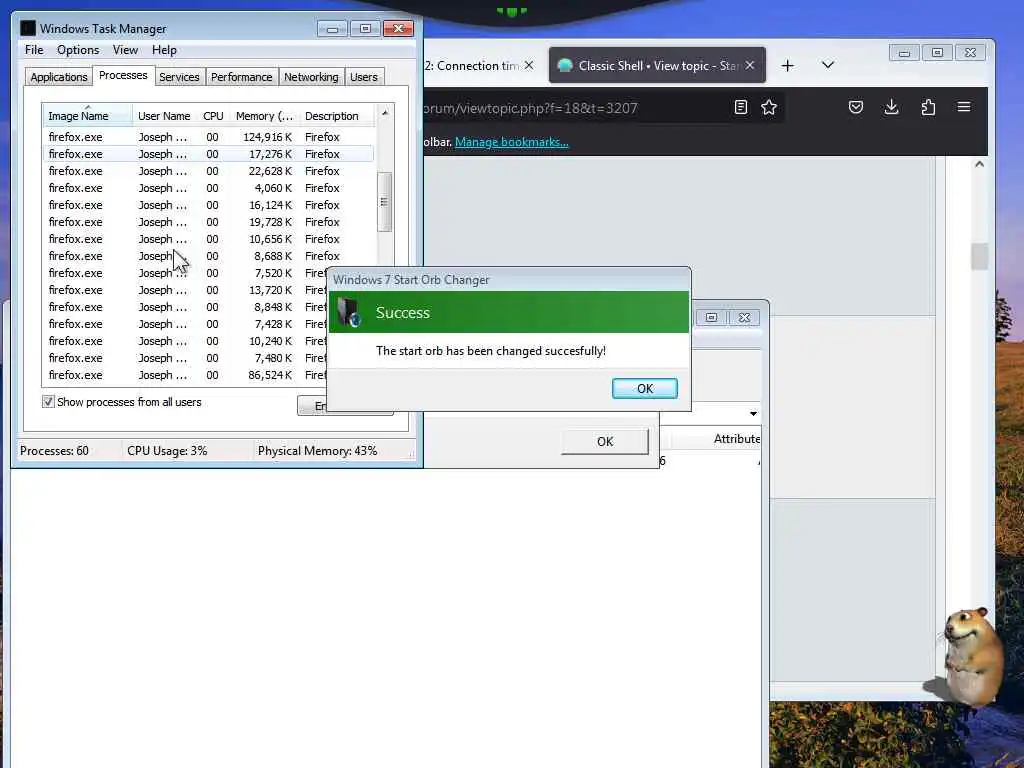Expand the list all tabs chevron in Firefox
Screen dimensions: 1024x768
(x=827, y=65)
